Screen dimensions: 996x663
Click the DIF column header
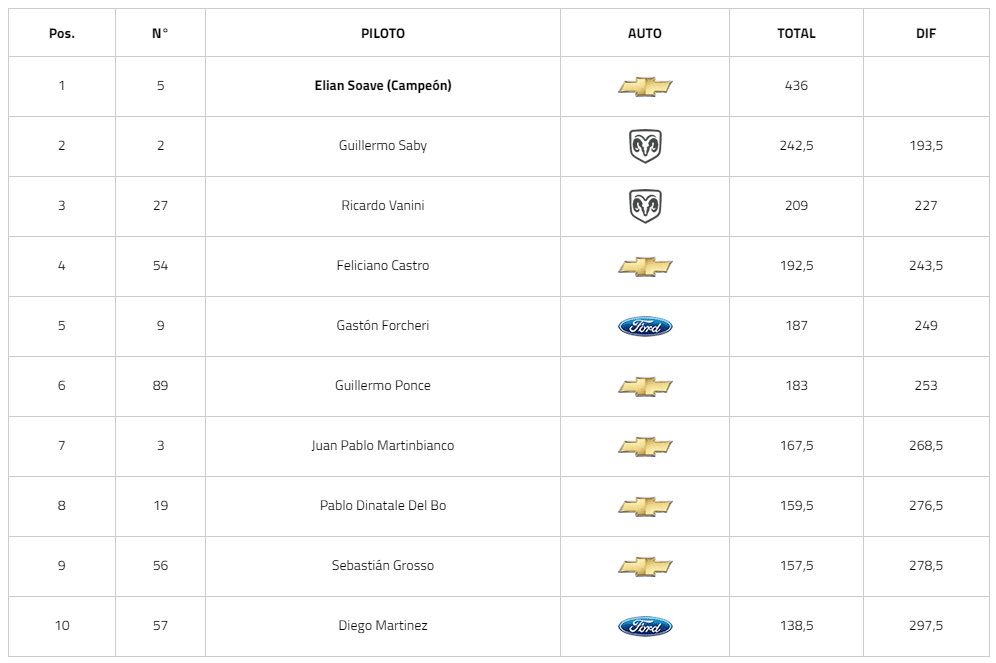click(x=926, y=33)
